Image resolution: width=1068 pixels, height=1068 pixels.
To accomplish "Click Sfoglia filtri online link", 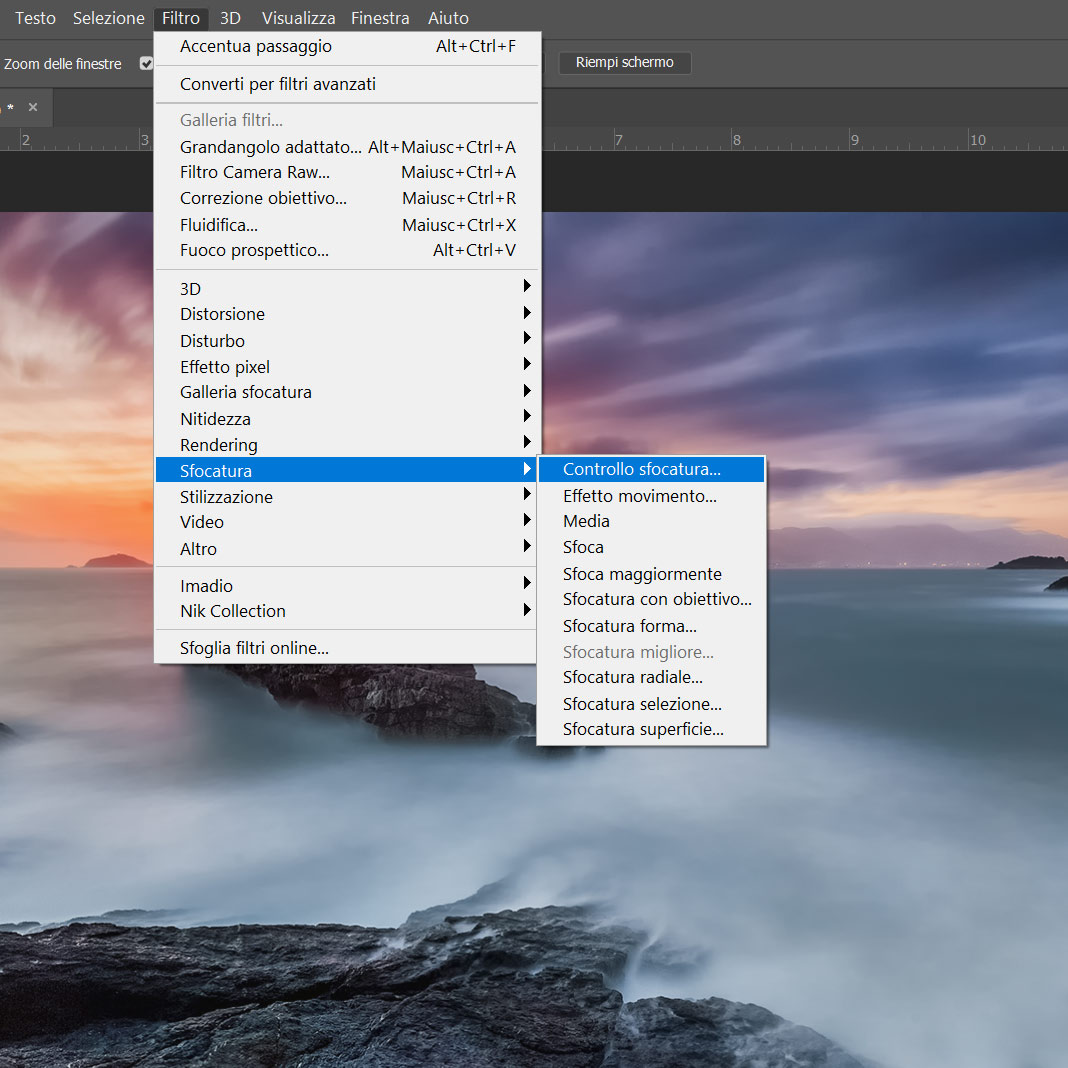I will 254,648.
